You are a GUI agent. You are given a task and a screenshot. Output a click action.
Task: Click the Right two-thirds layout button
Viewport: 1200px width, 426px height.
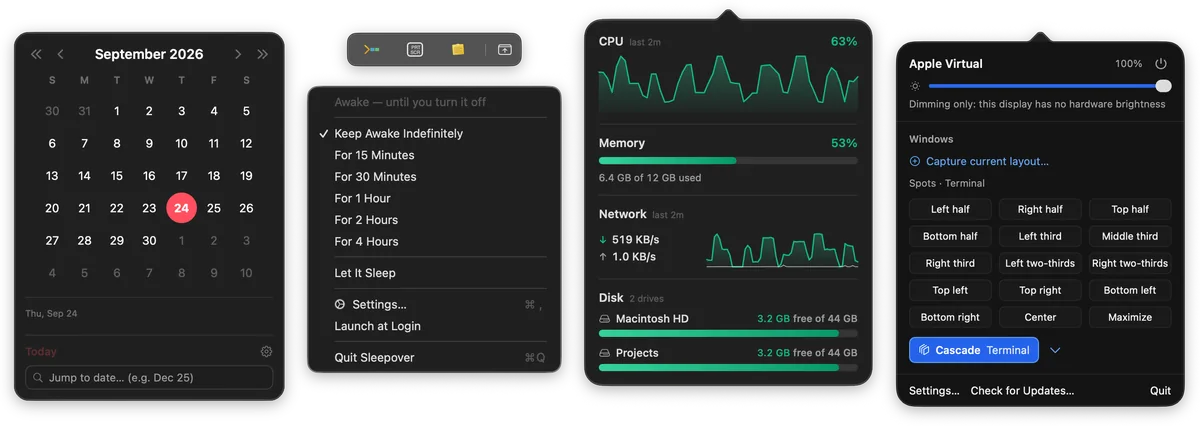pyautogui.click(x=1130, y=263)
